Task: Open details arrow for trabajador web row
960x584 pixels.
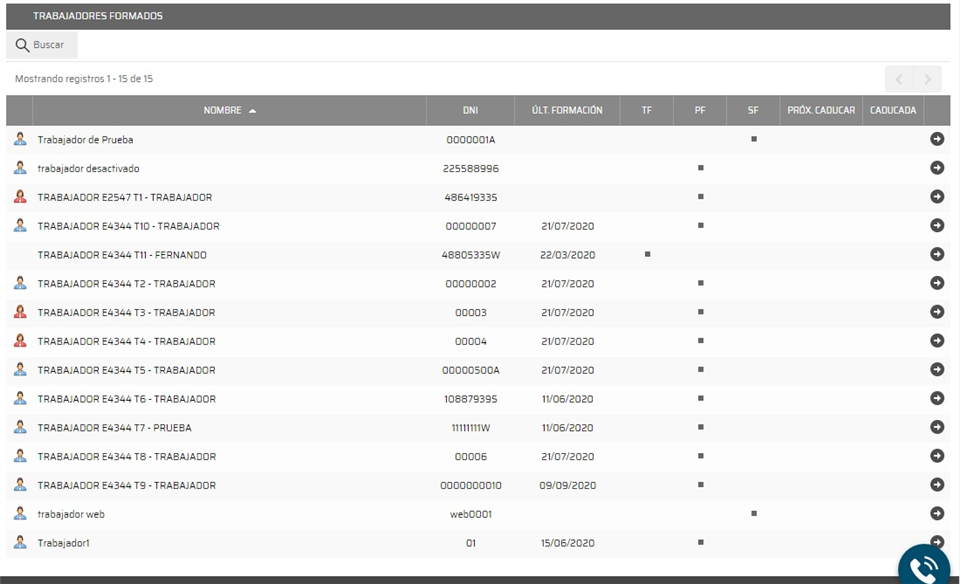Action: tap(937, 513)
